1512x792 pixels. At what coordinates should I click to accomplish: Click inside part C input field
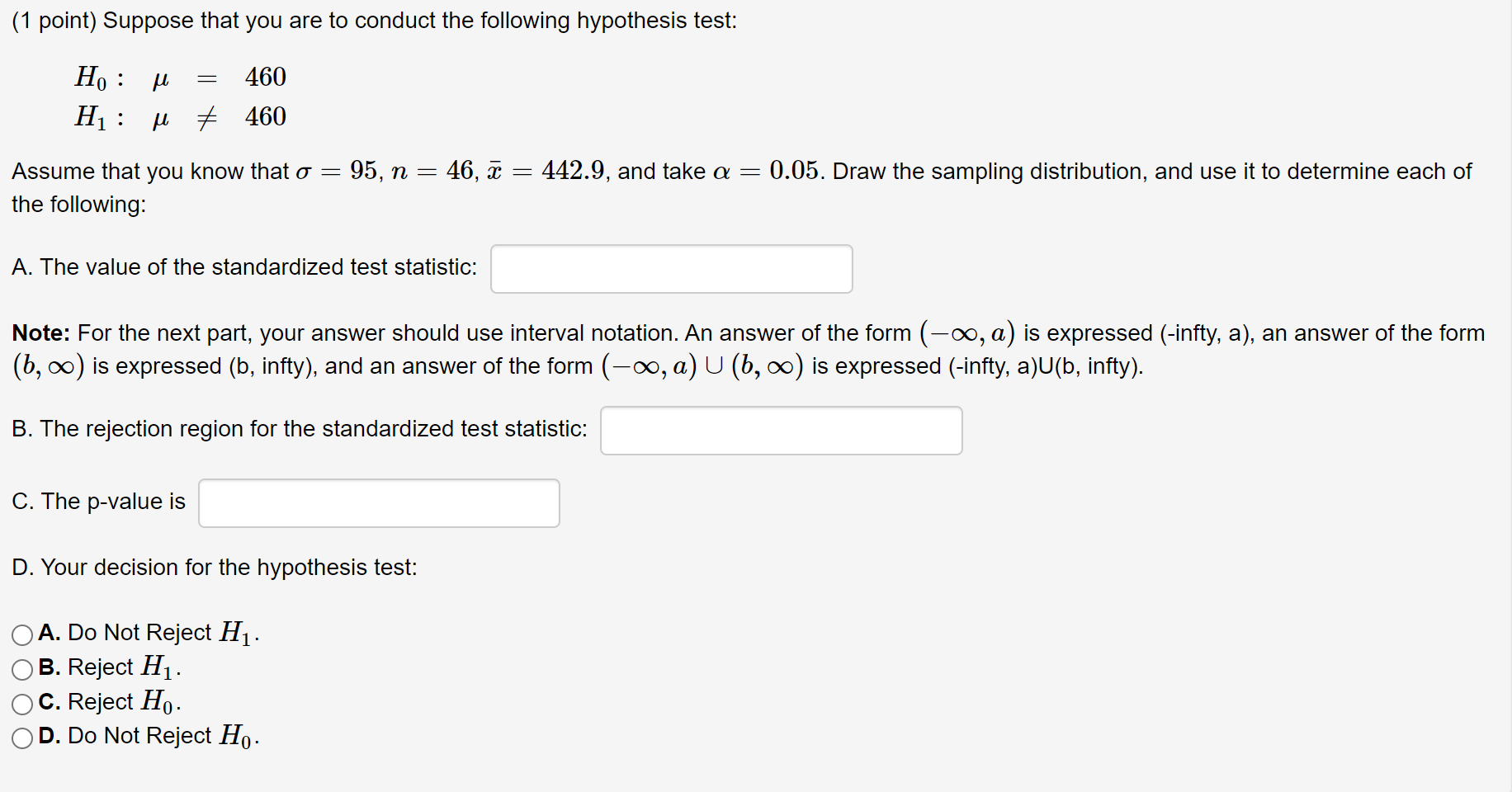(x=378, y=502)
